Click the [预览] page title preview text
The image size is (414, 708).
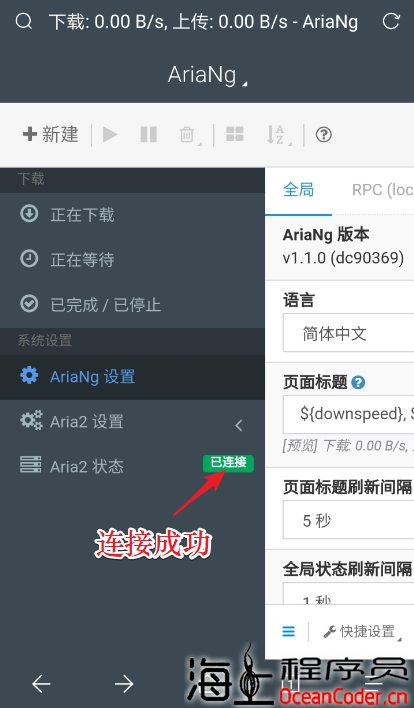(x=348, y=446)
